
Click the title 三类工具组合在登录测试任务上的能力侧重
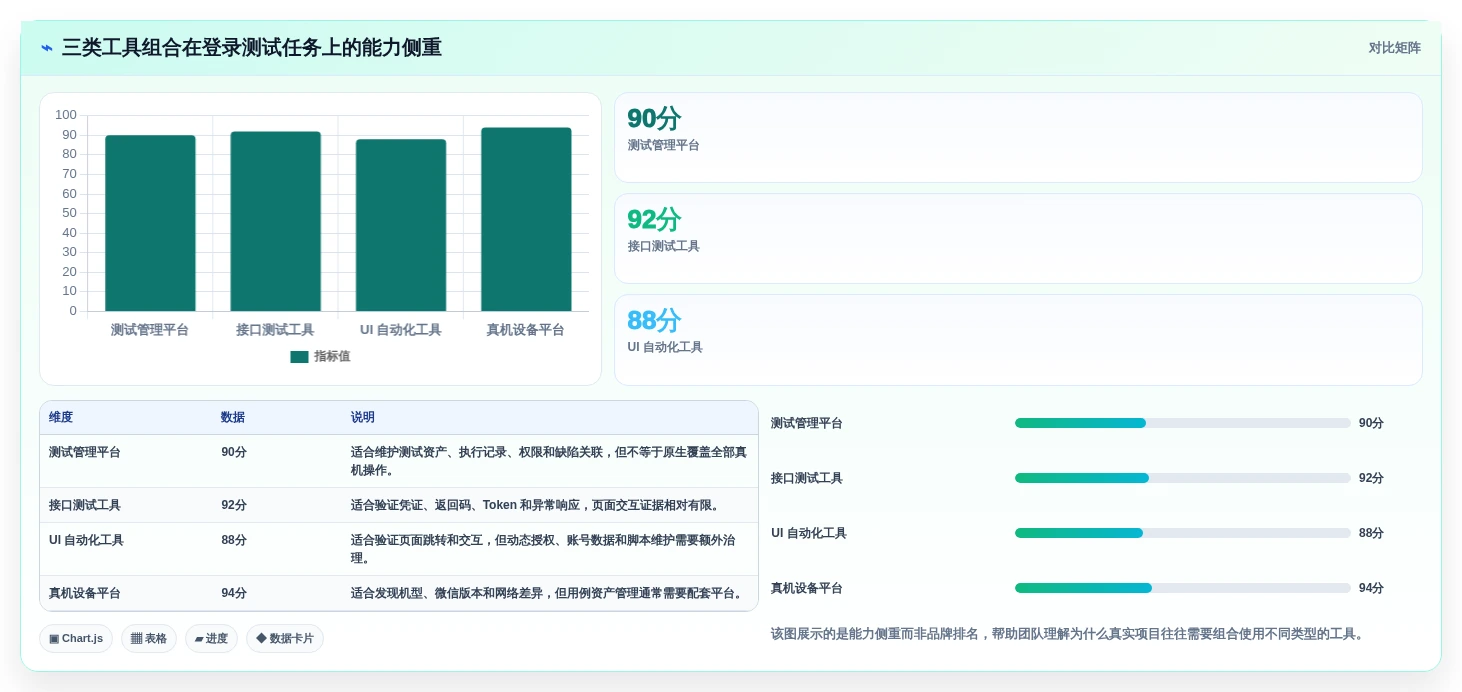click(252, 48)
